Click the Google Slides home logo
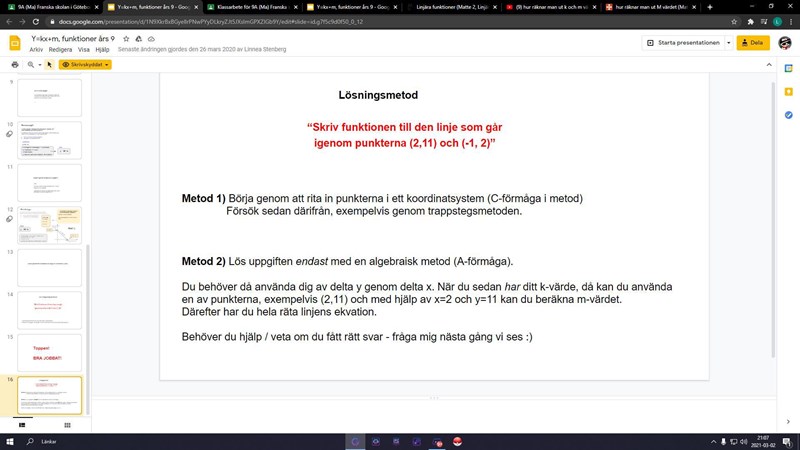Image resolution: width=800 pixels, height=450 pixels. [14, 43]
